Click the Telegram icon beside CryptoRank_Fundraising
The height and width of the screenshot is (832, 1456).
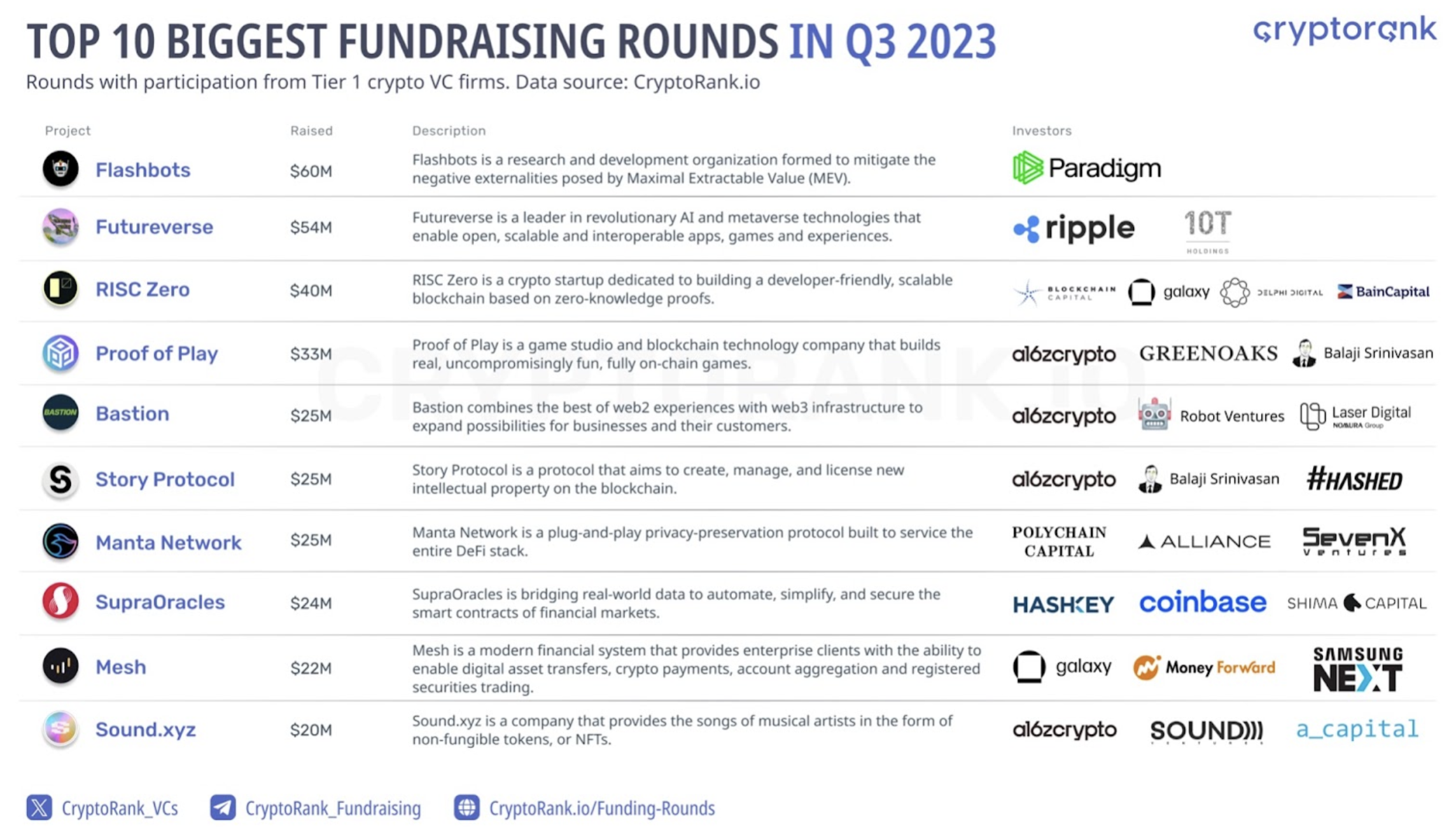coord(223,808)
